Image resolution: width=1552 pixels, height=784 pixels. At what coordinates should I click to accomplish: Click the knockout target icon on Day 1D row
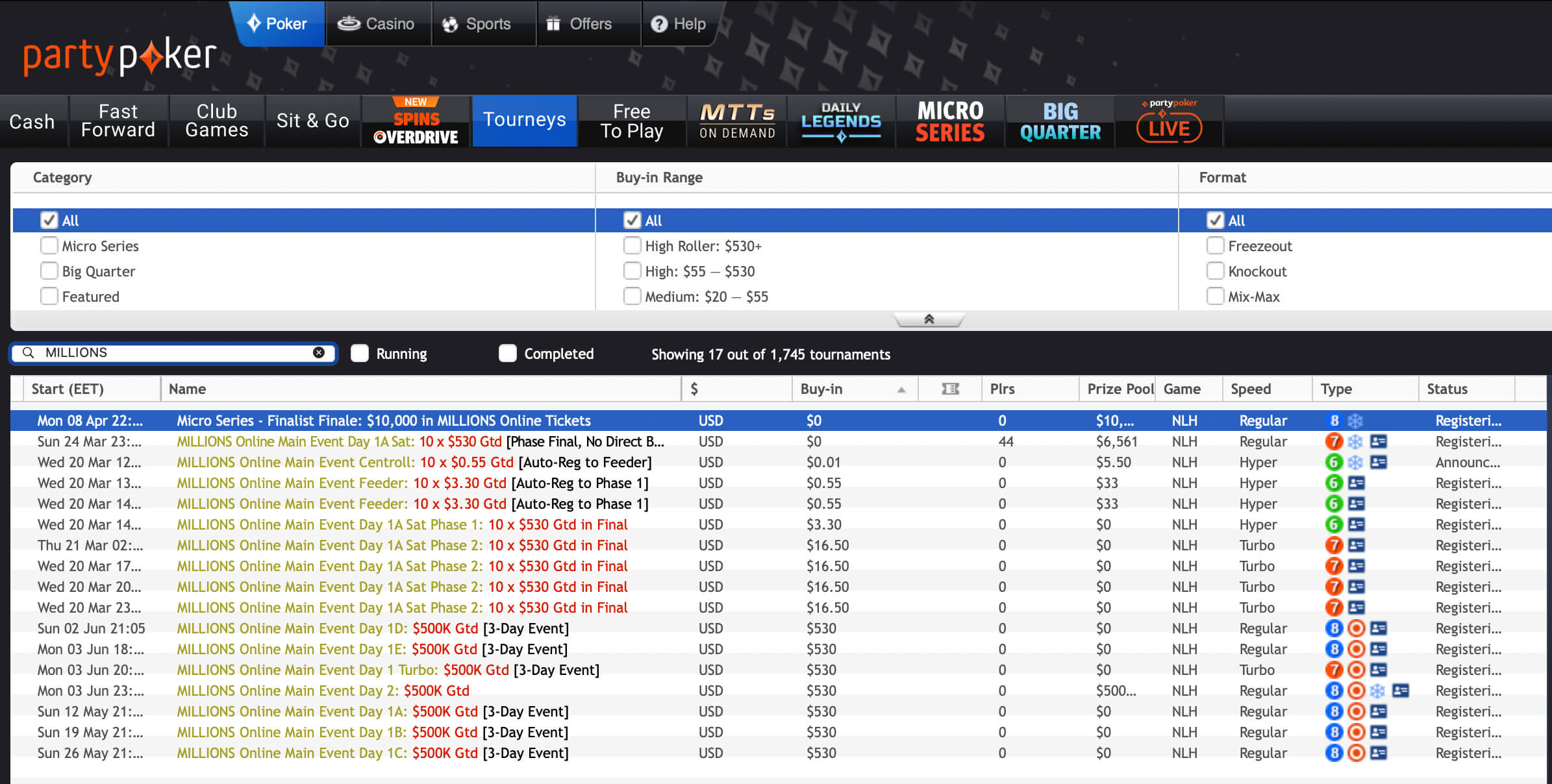pos(1356,628)
